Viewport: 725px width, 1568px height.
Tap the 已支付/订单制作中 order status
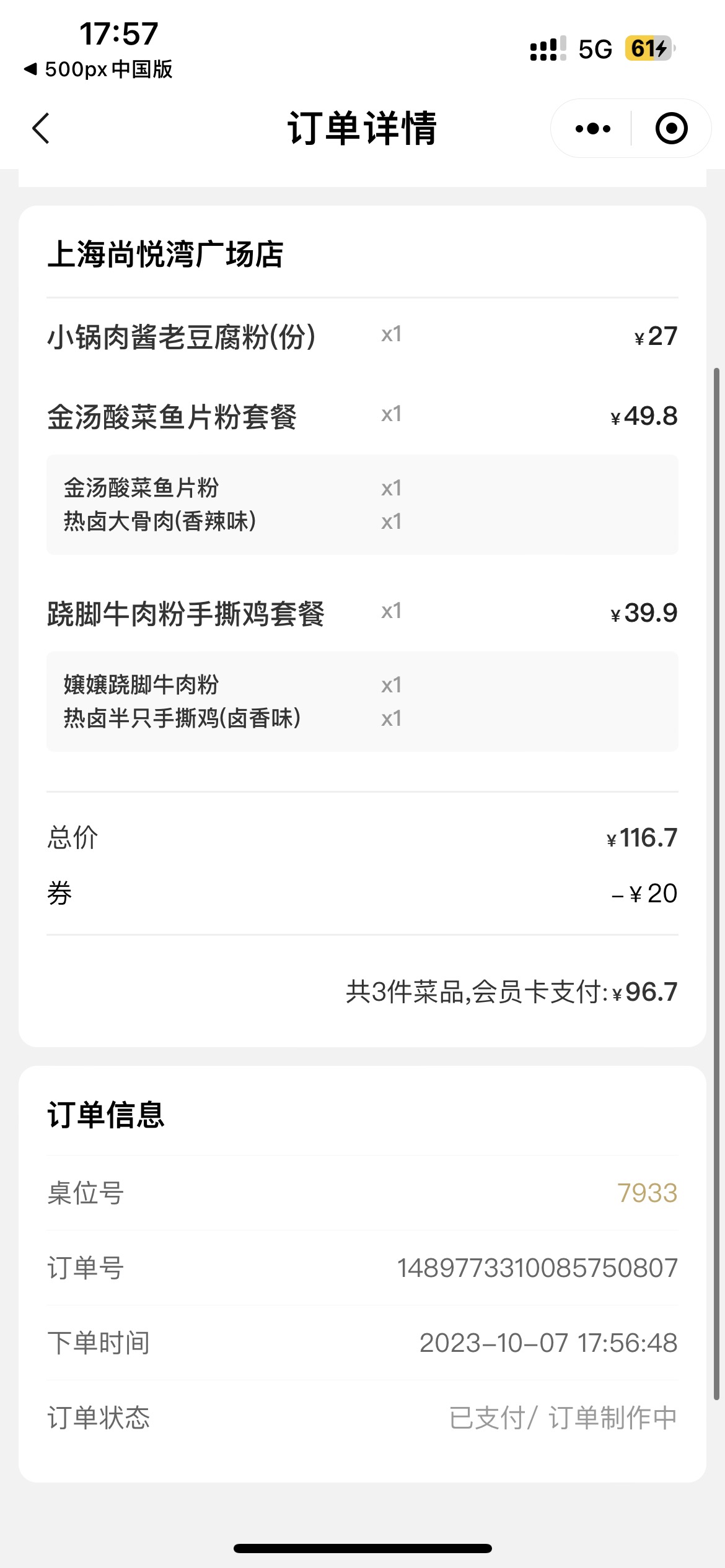point(563,1418)
